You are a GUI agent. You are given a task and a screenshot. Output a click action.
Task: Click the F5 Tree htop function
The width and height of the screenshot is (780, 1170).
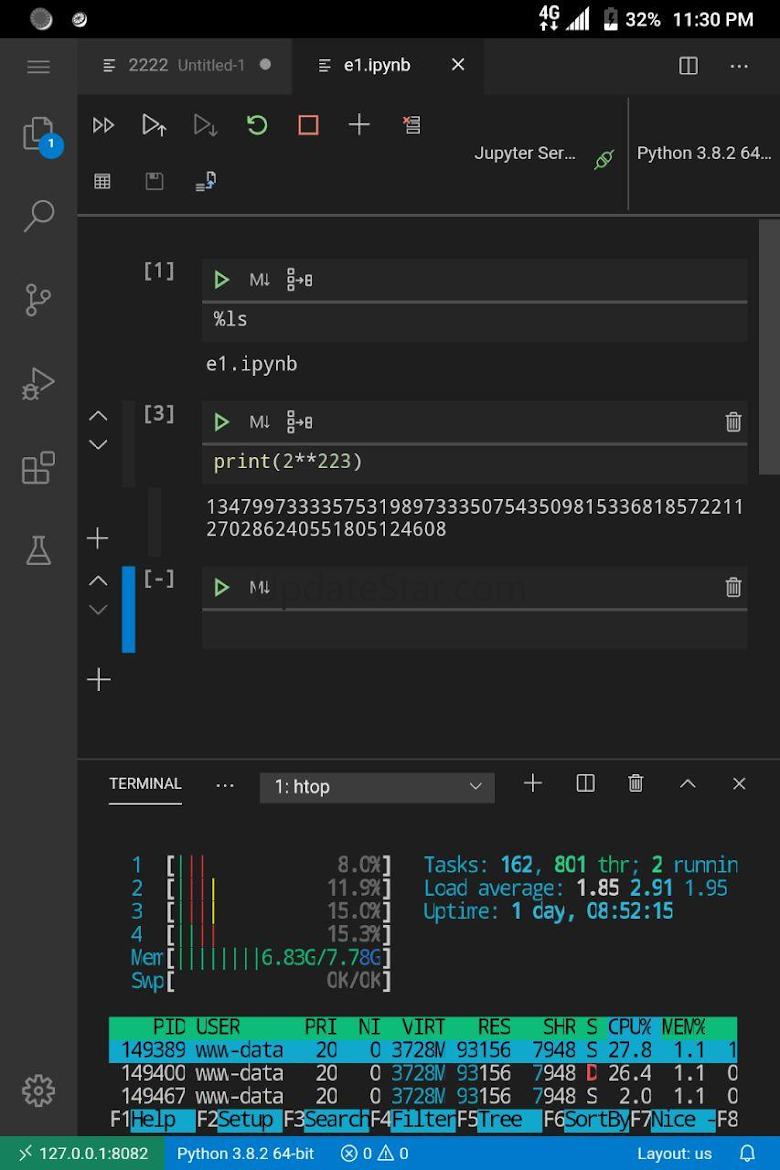click(x=499, y=1119)
